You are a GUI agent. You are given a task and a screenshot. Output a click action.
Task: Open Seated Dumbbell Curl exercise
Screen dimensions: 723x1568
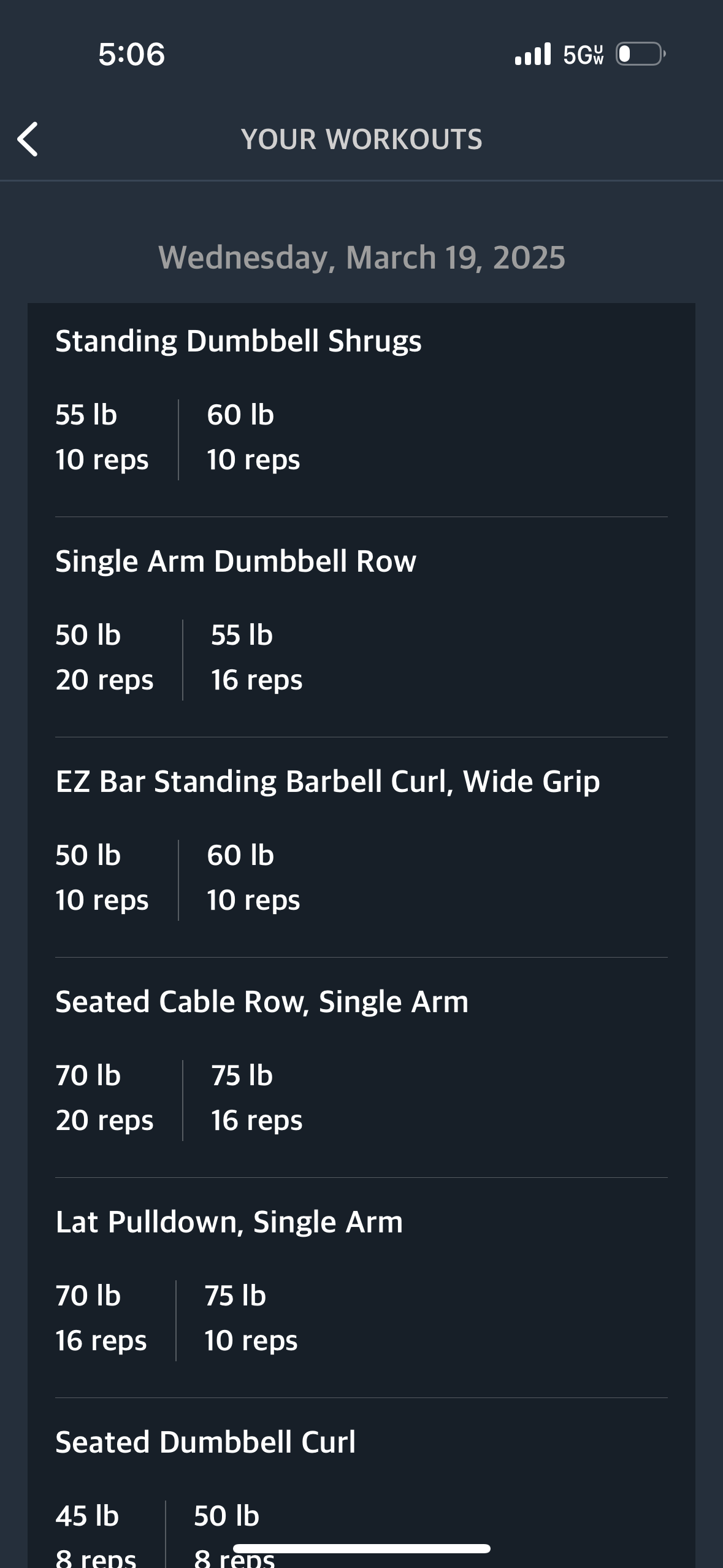(205, 1442)
